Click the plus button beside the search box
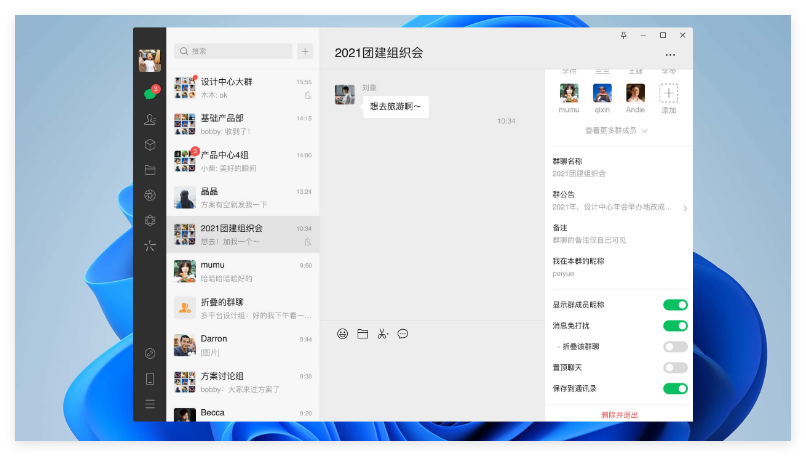The height and width of the screenshot is (456, 806). (x=305, y=51)
